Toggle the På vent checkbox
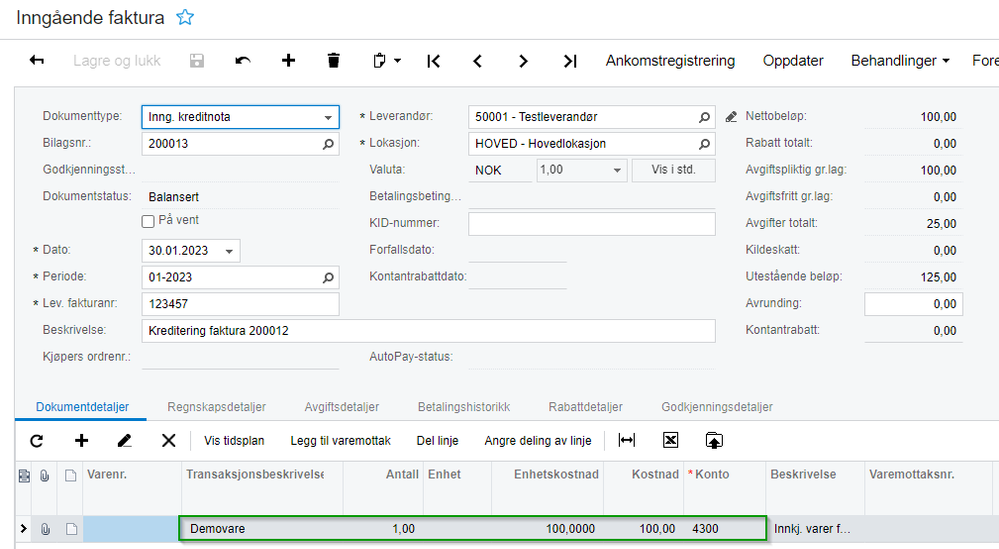 (x=148, y=221)
